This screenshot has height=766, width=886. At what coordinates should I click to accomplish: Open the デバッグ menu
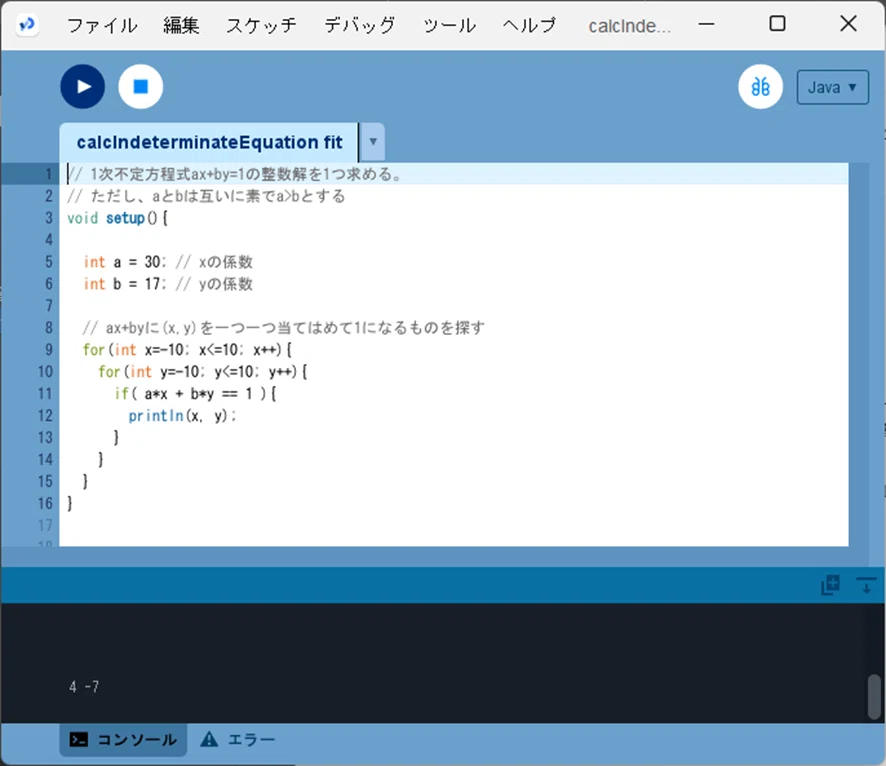[x=359, y=25]
